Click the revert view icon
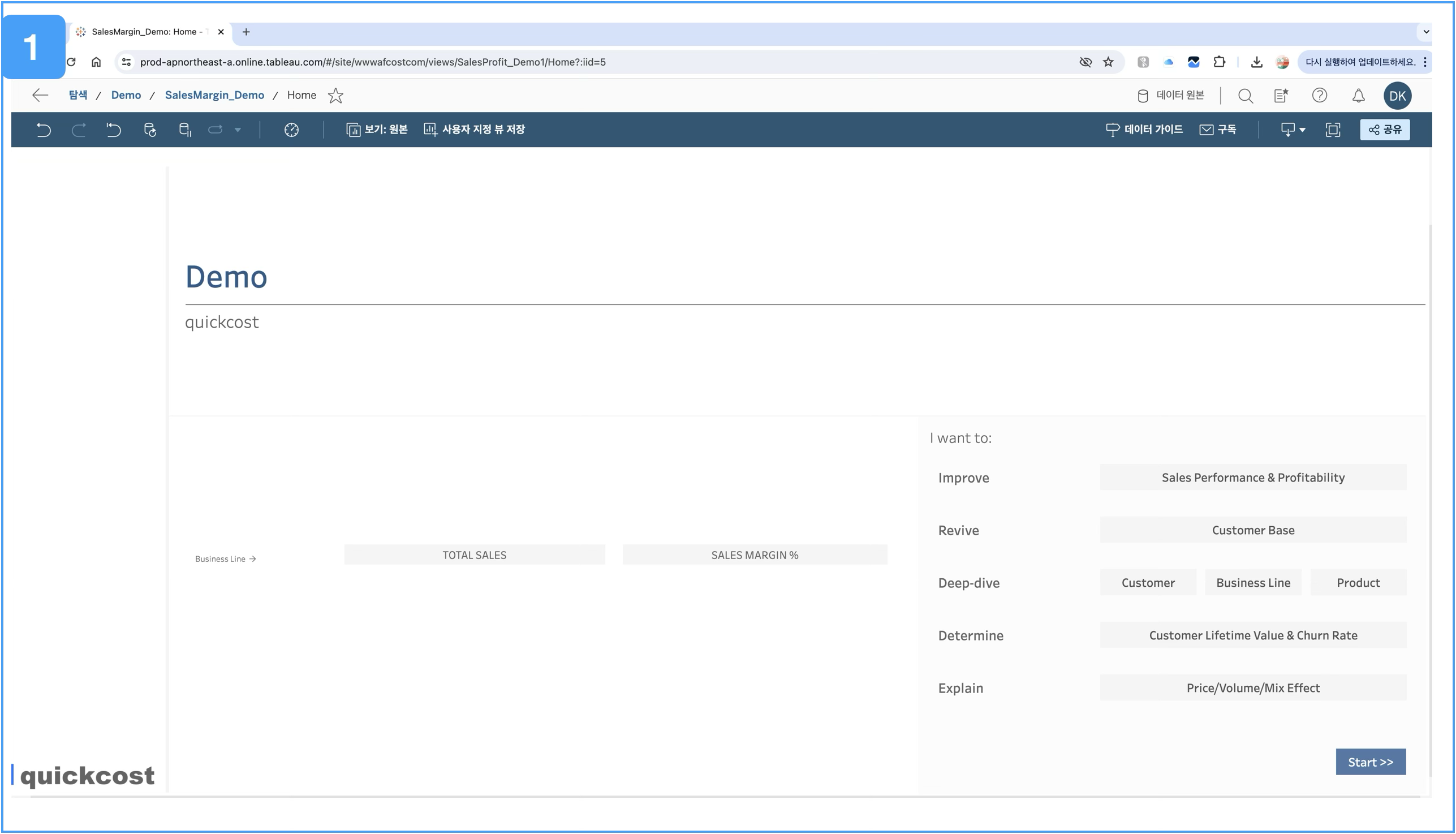Screen dimensions: 1456x834 pyautogui.click(x=114, y=130)
